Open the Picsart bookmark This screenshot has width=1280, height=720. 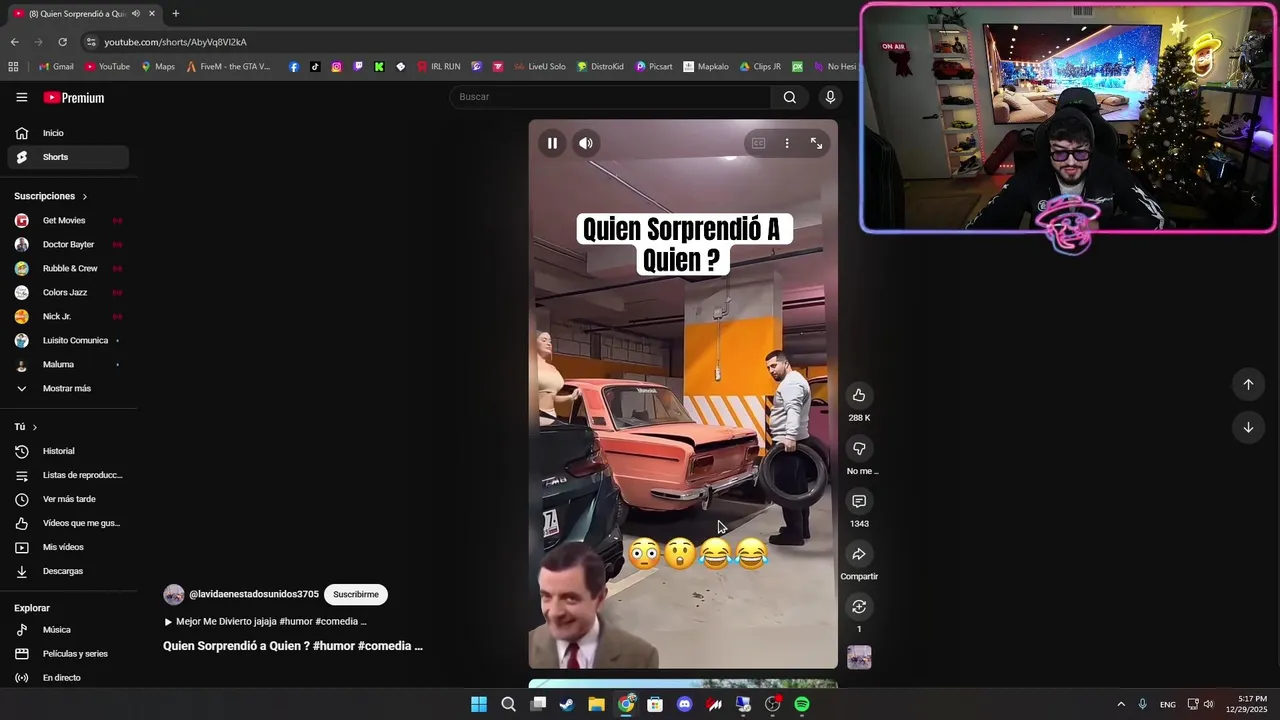point(653,67)
